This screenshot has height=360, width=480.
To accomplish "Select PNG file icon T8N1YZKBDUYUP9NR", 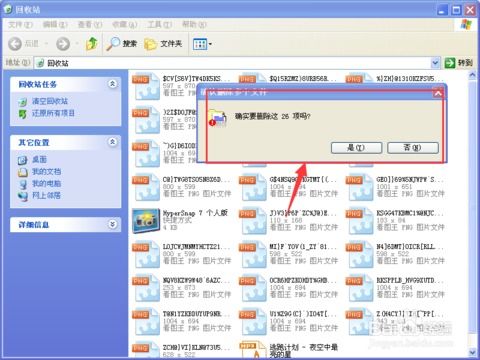I will (x=146, y=322).
